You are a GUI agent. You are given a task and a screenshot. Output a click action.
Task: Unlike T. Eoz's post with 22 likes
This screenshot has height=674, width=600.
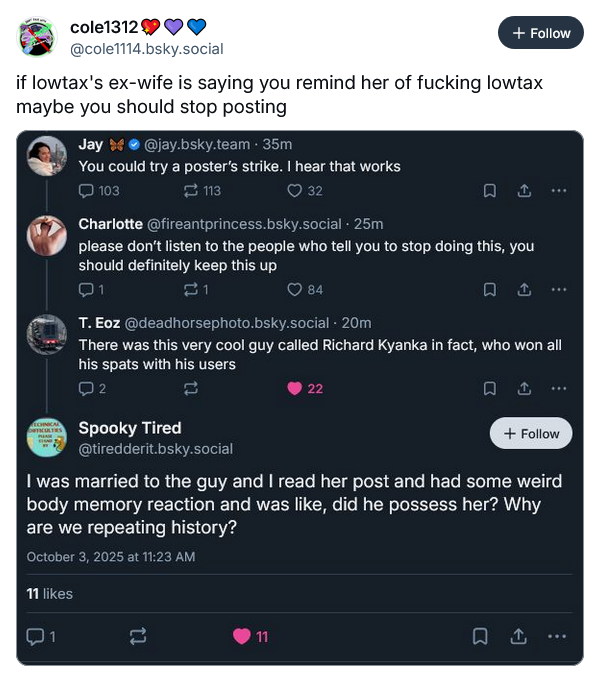[294, 388]
